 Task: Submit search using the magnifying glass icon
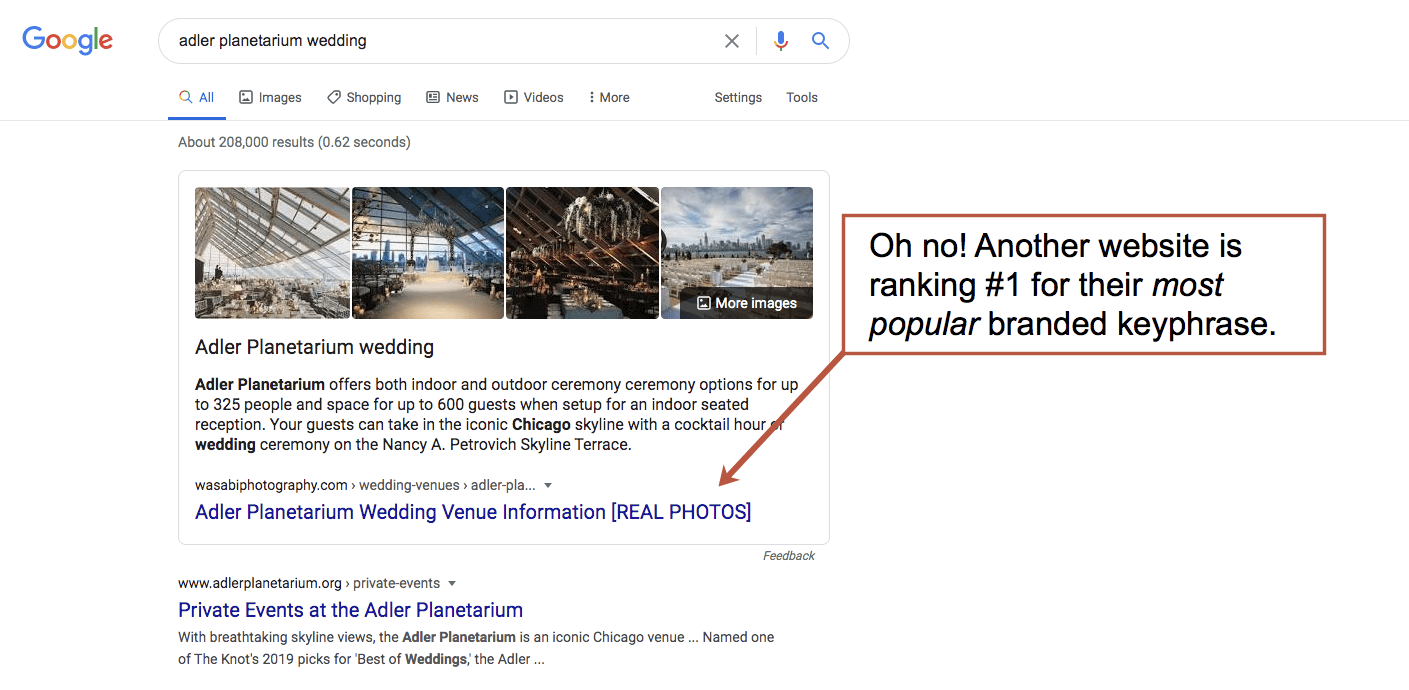820,41
